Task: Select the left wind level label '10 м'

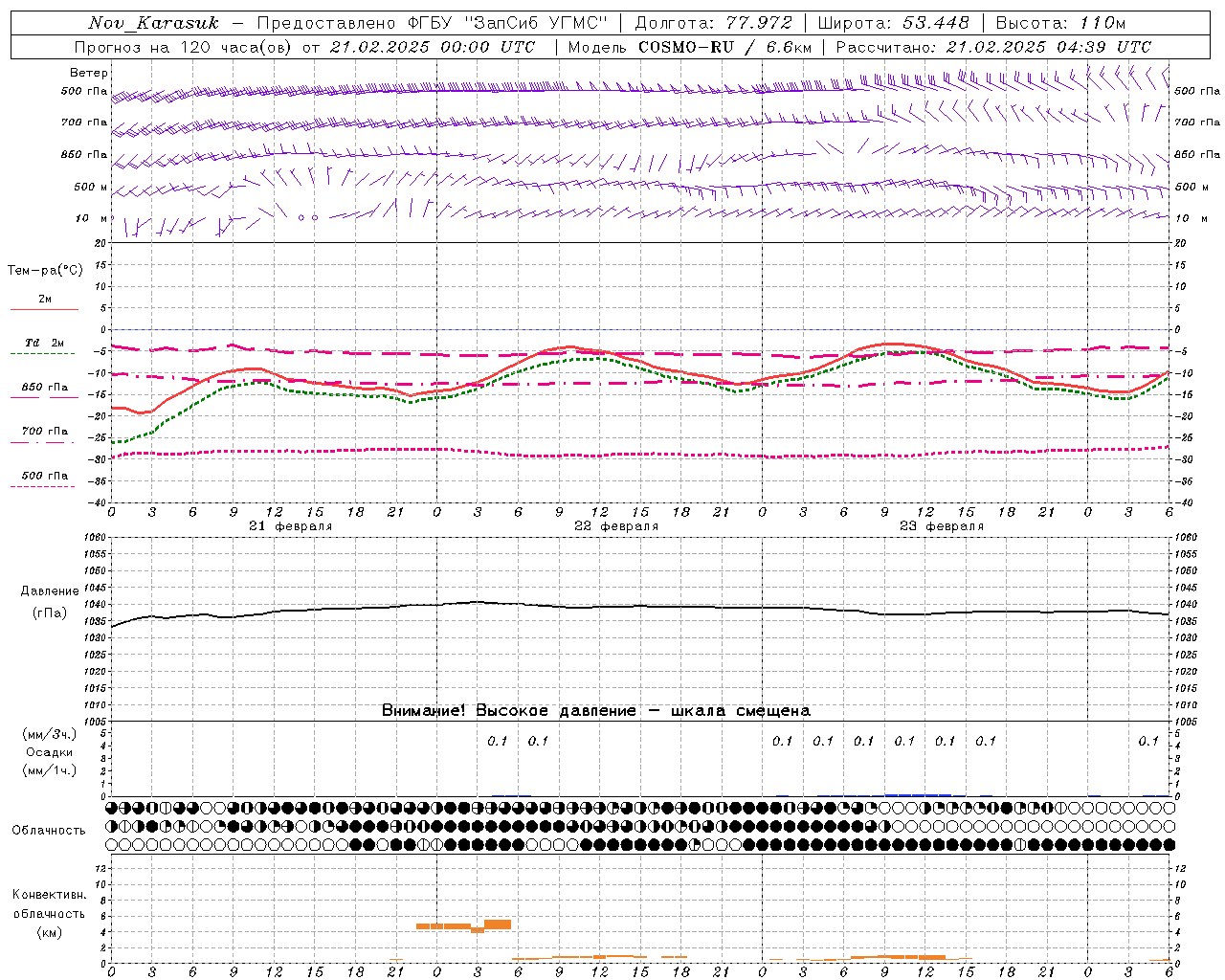Action: point(92,218)
